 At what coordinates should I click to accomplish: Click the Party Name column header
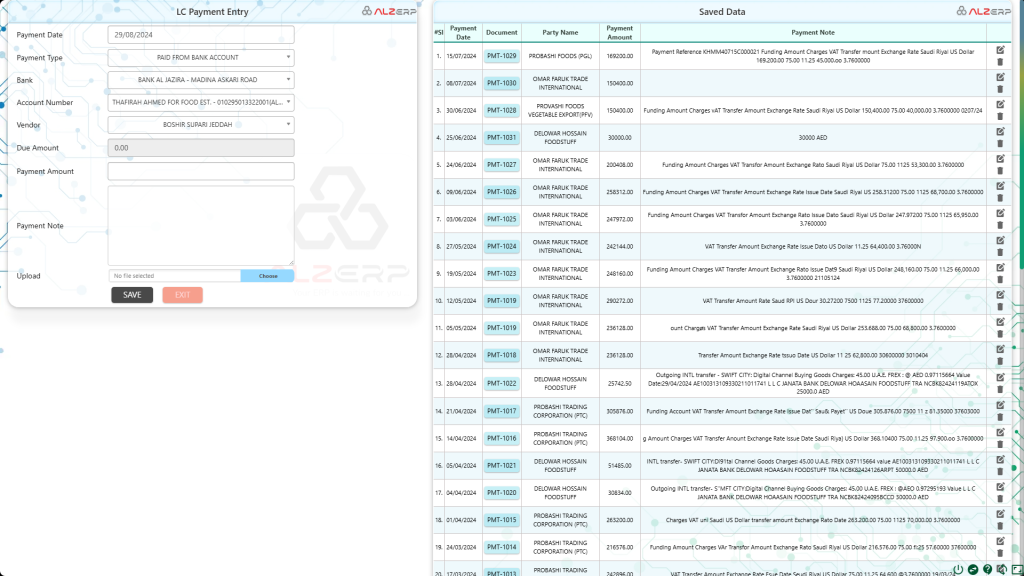[560, 33]
